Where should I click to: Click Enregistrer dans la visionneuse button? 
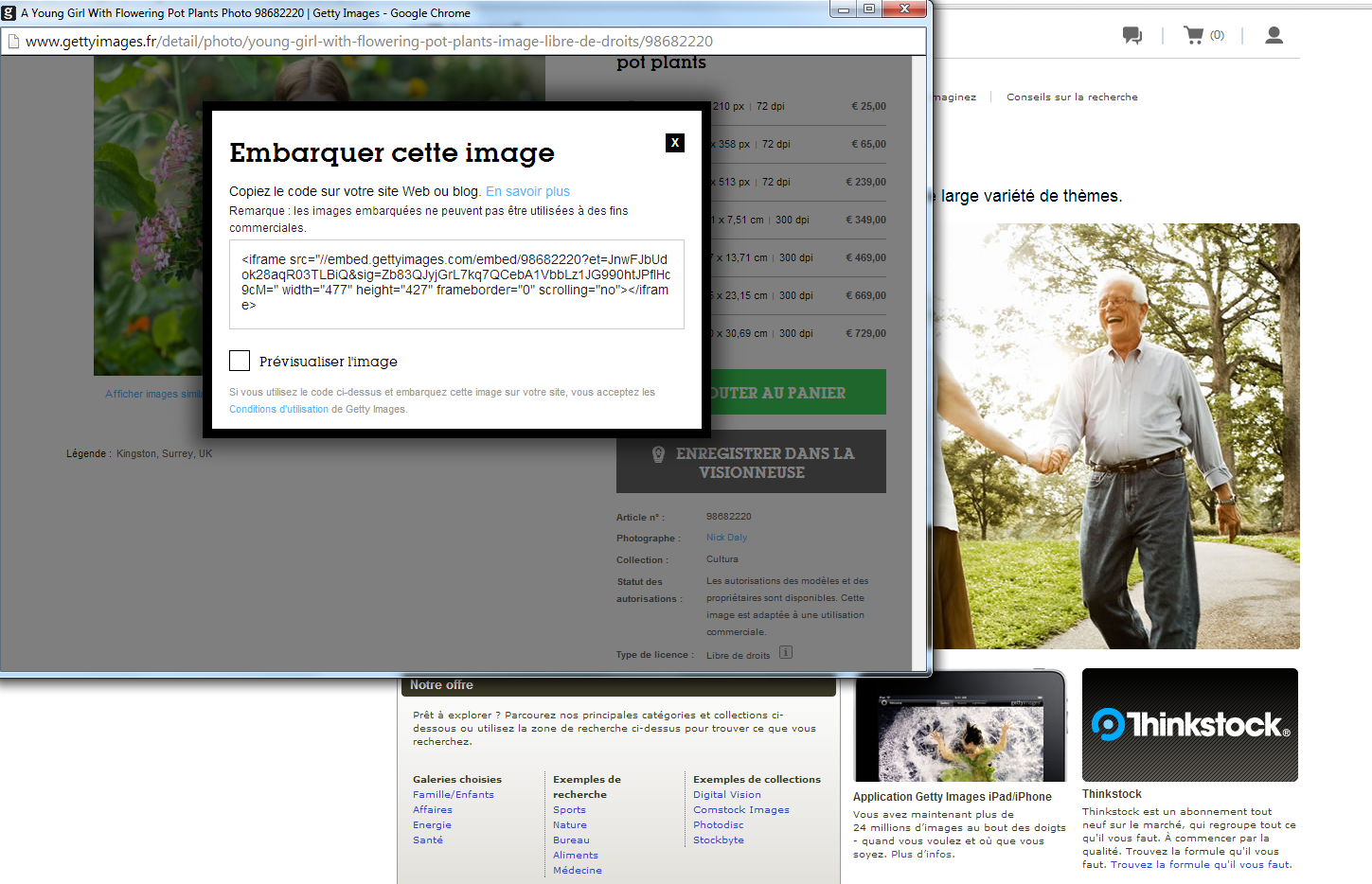[751, 462]
